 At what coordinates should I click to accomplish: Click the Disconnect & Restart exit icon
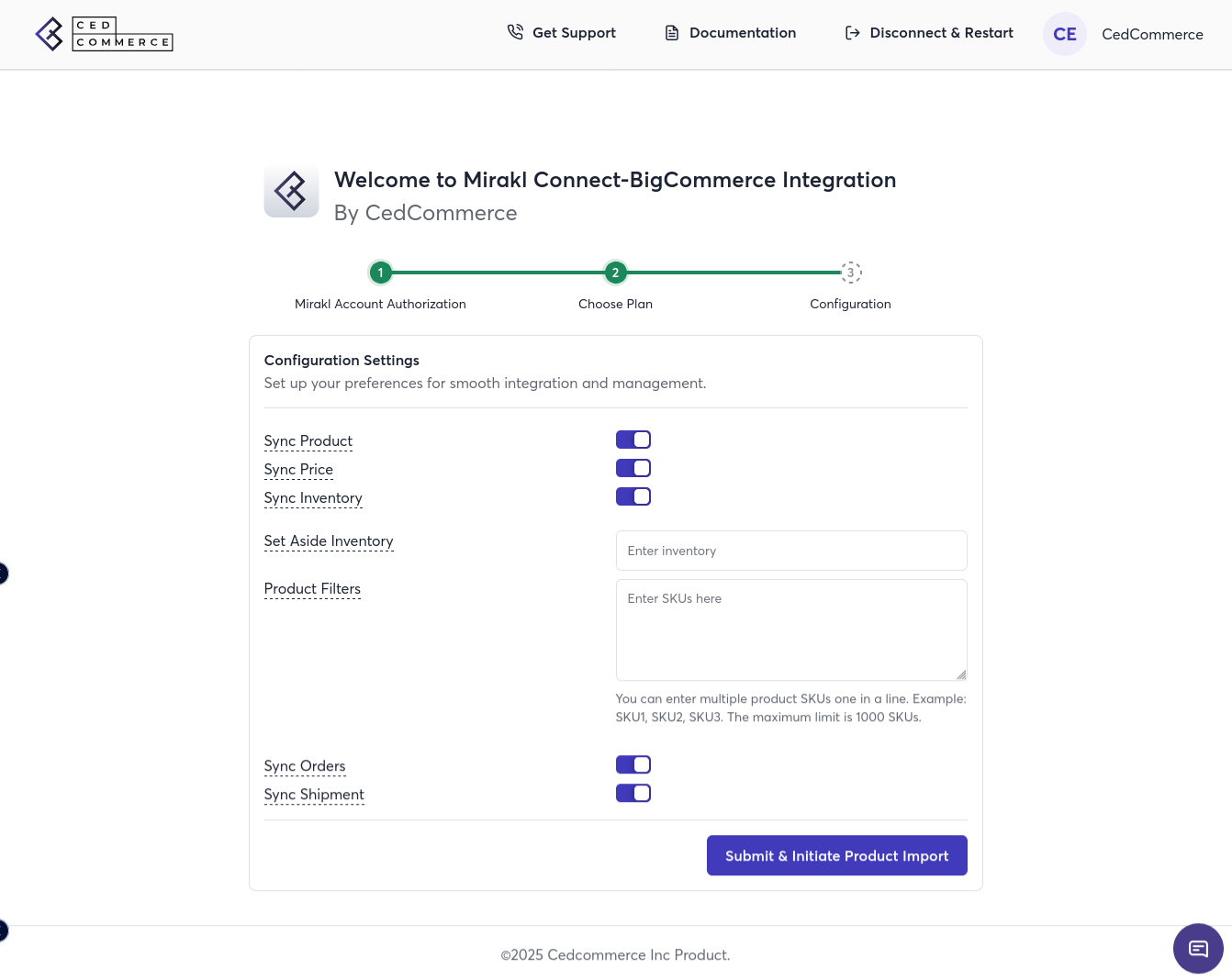point(852,33)
